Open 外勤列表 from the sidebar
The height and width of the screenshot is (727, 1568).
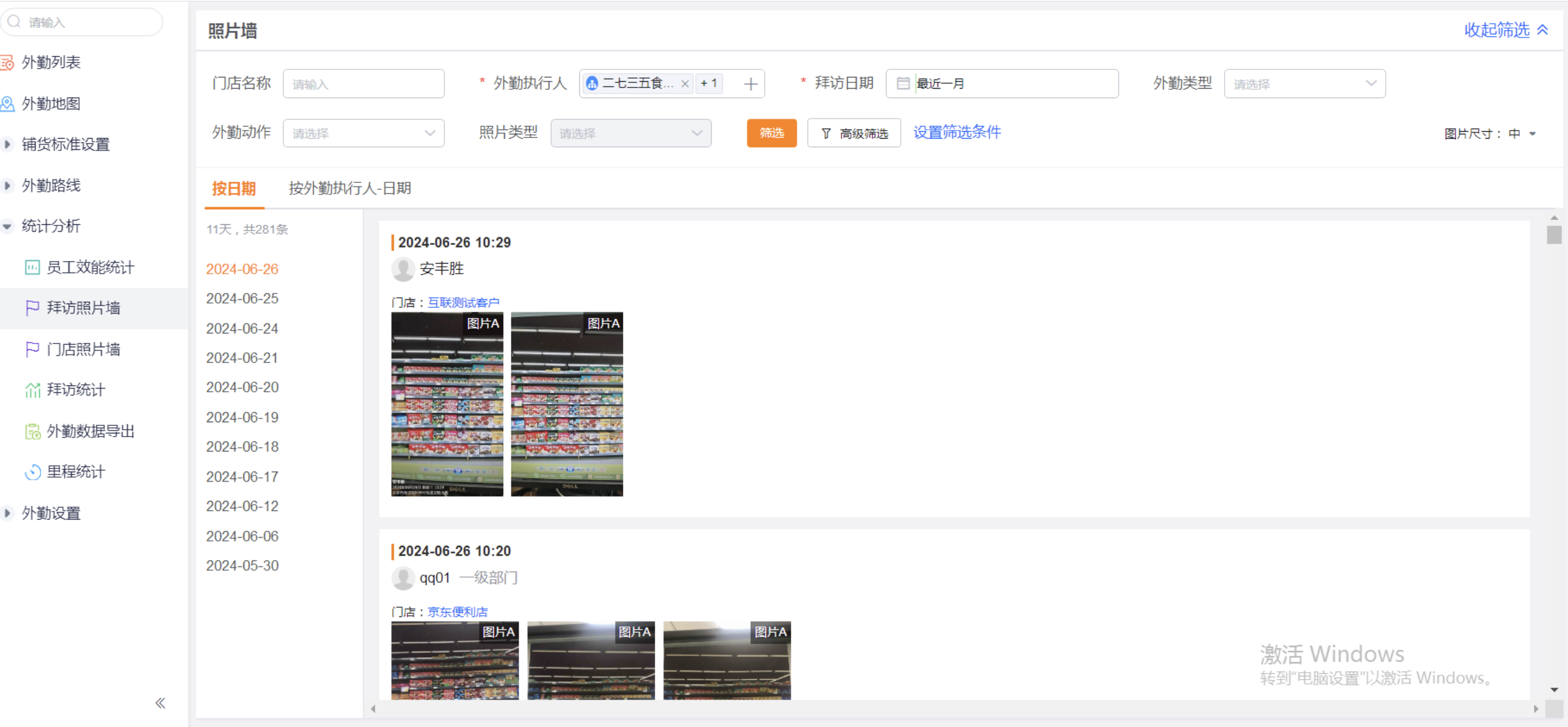[51, 62]
